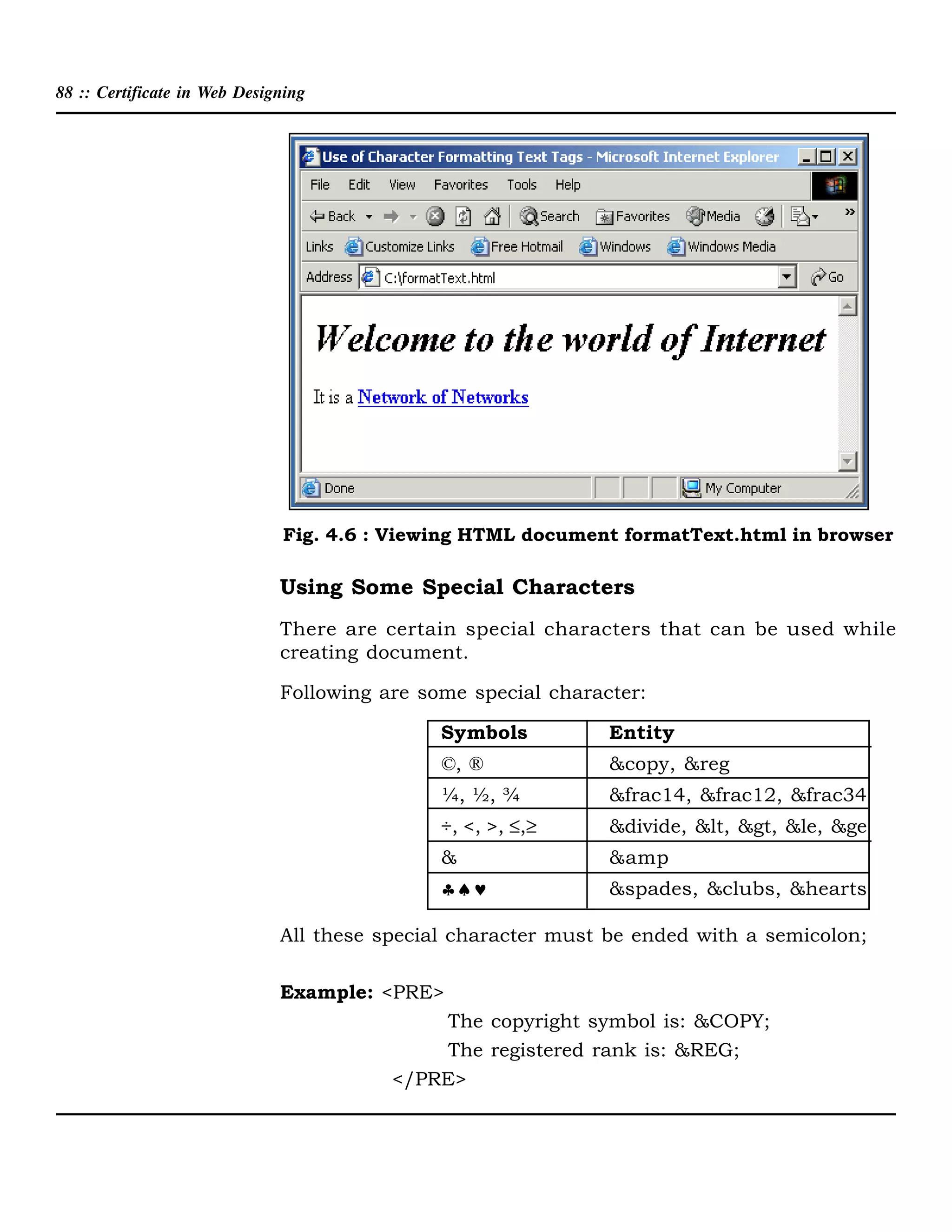Click the &spades, &clubs, &hearts cell

pyautogui.click(x=727, y=890)
